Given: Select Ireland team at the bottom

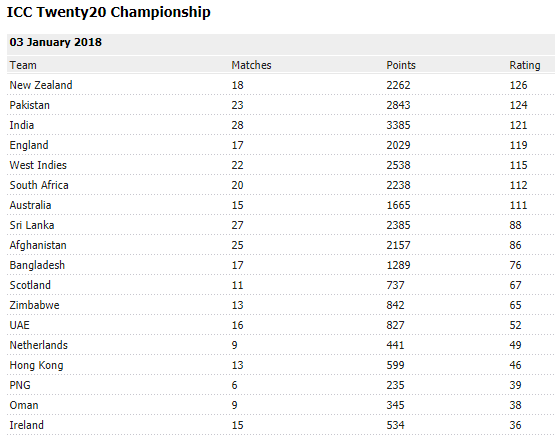Looking at the screenshot, I should pos(27,425).
